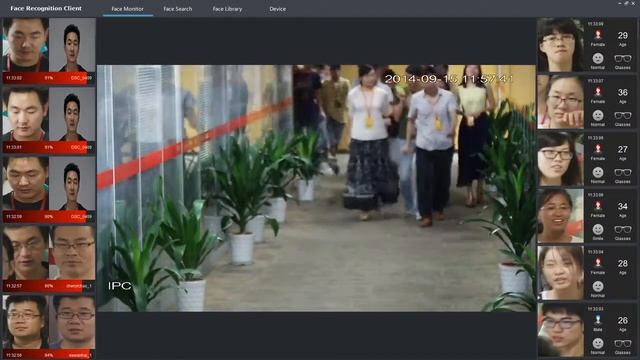640x360 pixels.
Task: Select the face snapshot of the age 29 entry
Action: (560, 44)
